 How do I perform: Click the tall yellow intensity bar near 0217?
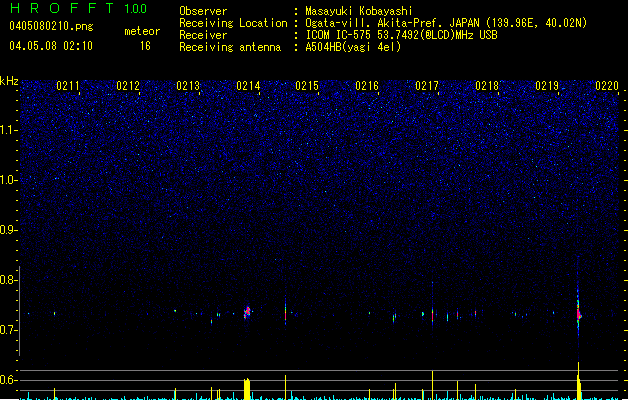(432, 385)
